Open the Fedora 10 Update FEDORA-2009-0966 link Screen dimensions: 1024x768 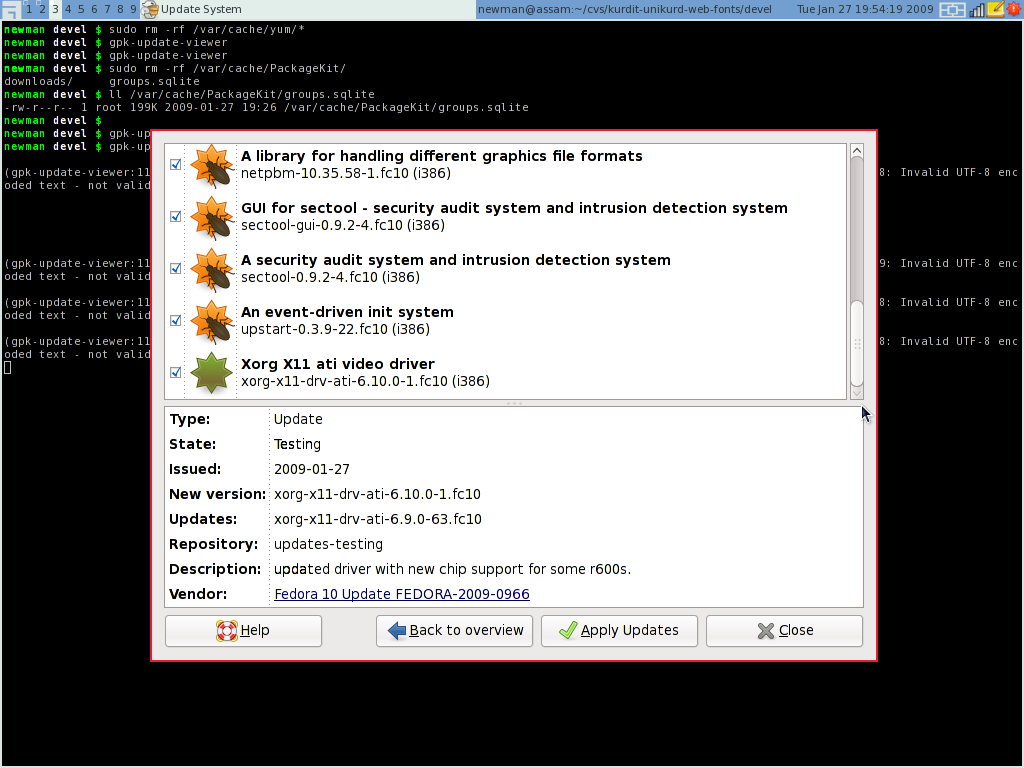pos(401,594)
